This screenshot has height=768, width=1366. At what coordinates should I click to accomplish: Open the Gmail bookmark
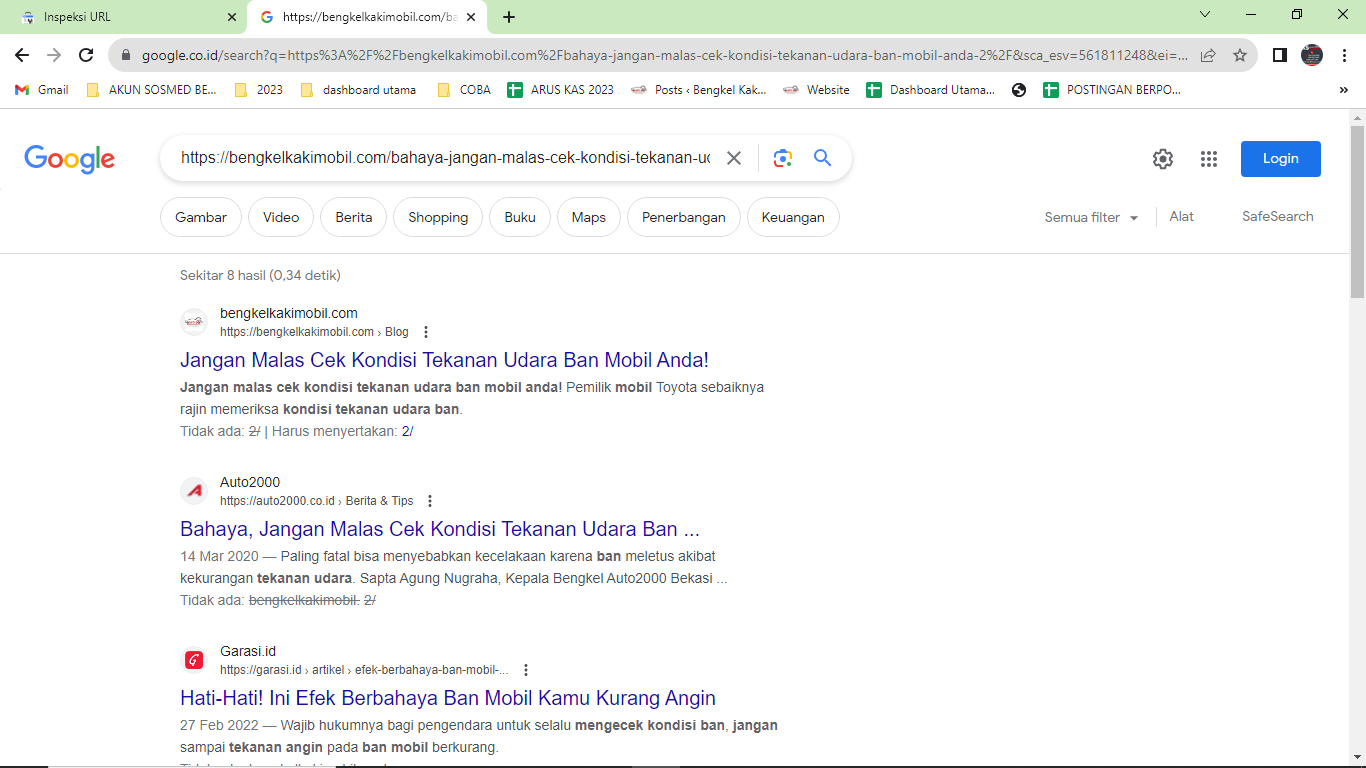point(42,90)
